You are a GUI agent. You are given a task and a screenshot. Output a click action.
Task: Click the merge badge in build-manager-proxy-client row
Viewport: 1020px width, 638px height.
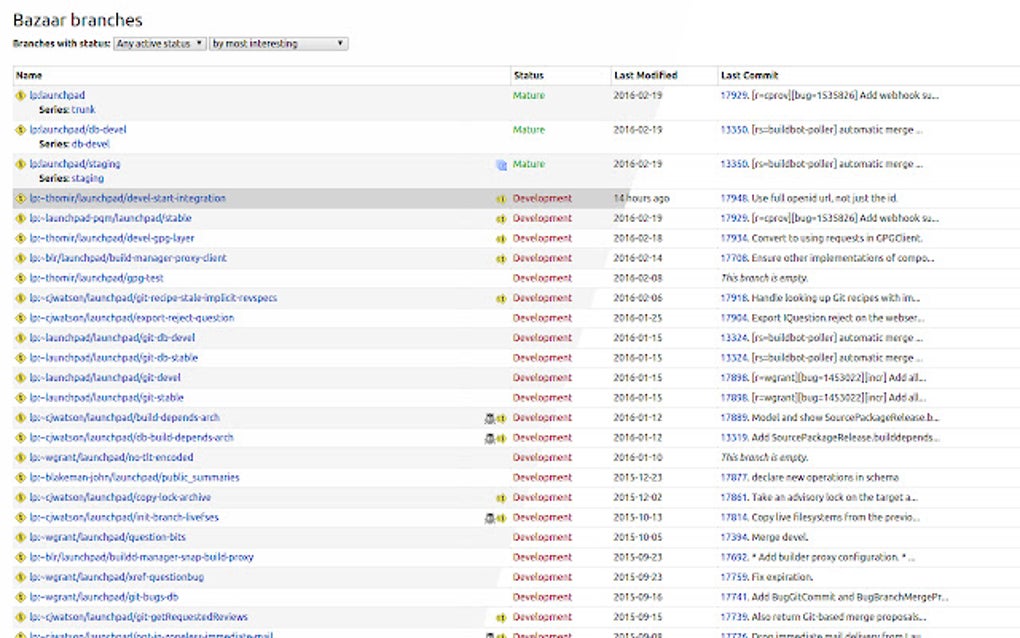(501, 259)
